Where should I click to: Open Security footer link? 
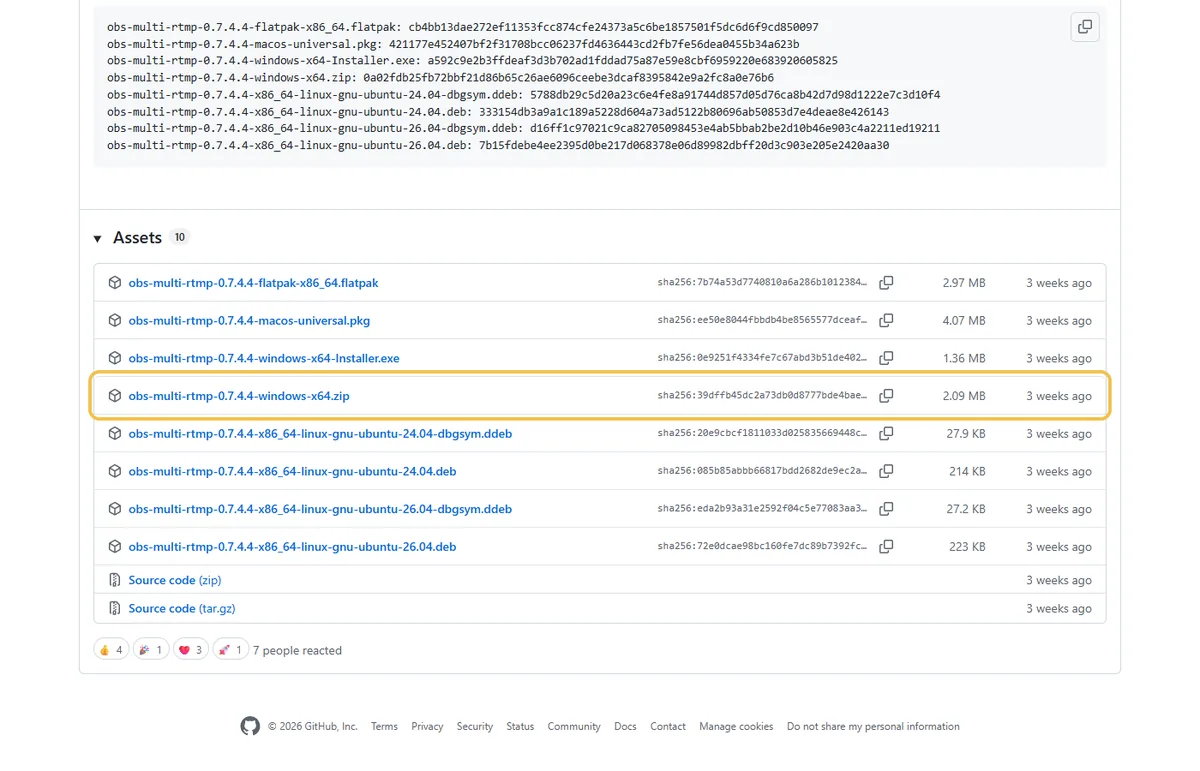click(475, 727)
